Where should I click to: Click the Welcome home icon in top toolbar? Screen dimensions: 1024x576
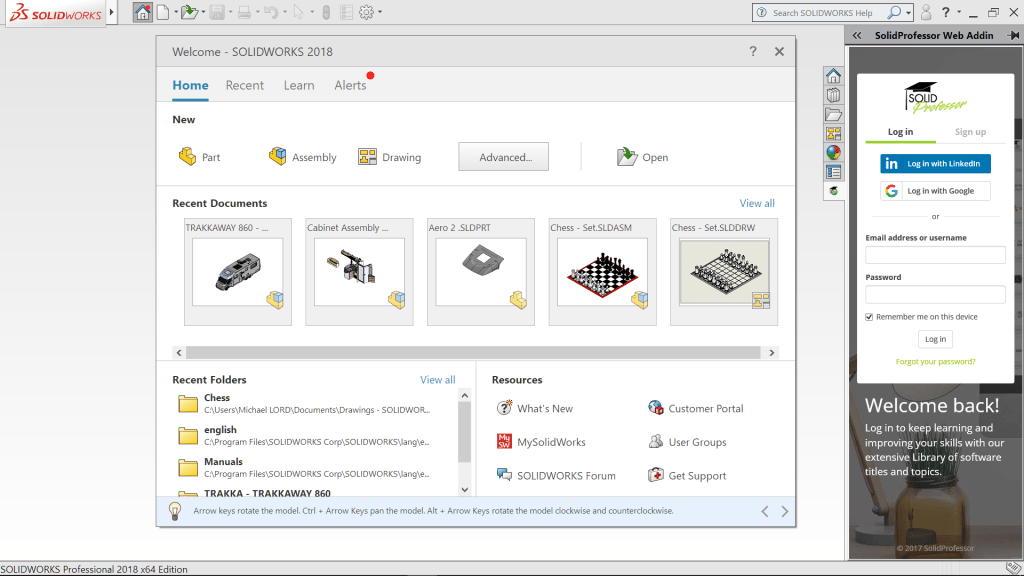coord(143,12)
